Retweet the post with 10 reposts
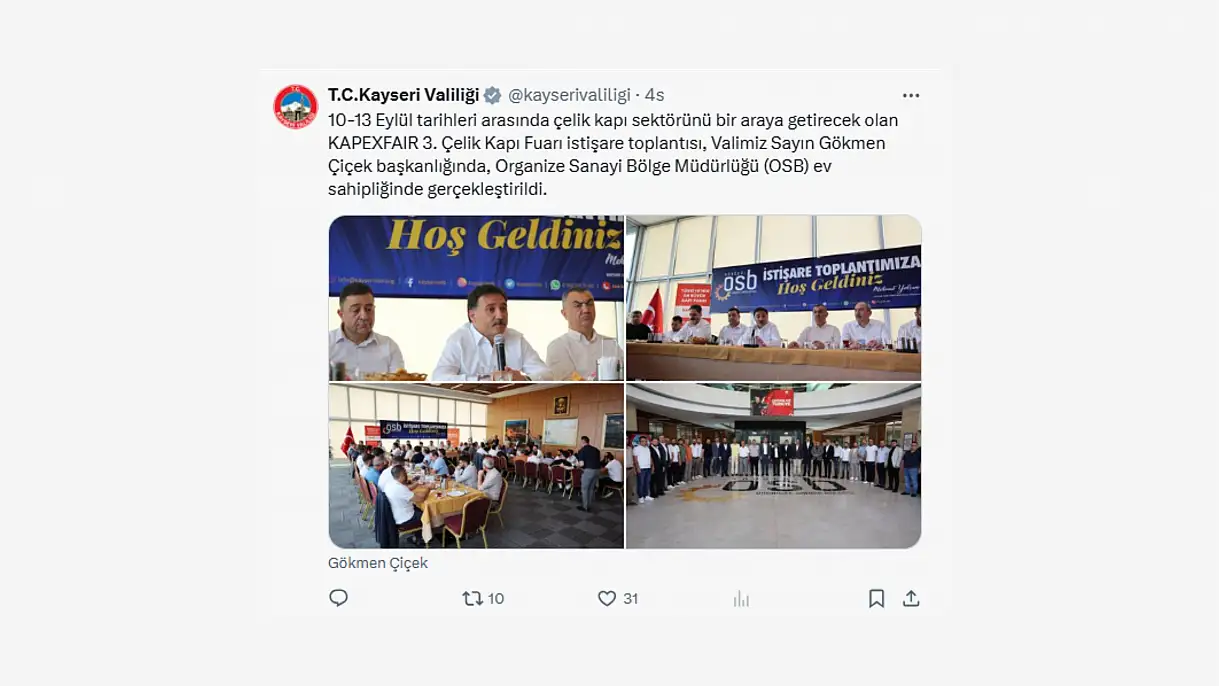This screenshot has height=686, width=1219. coord(472,598)
